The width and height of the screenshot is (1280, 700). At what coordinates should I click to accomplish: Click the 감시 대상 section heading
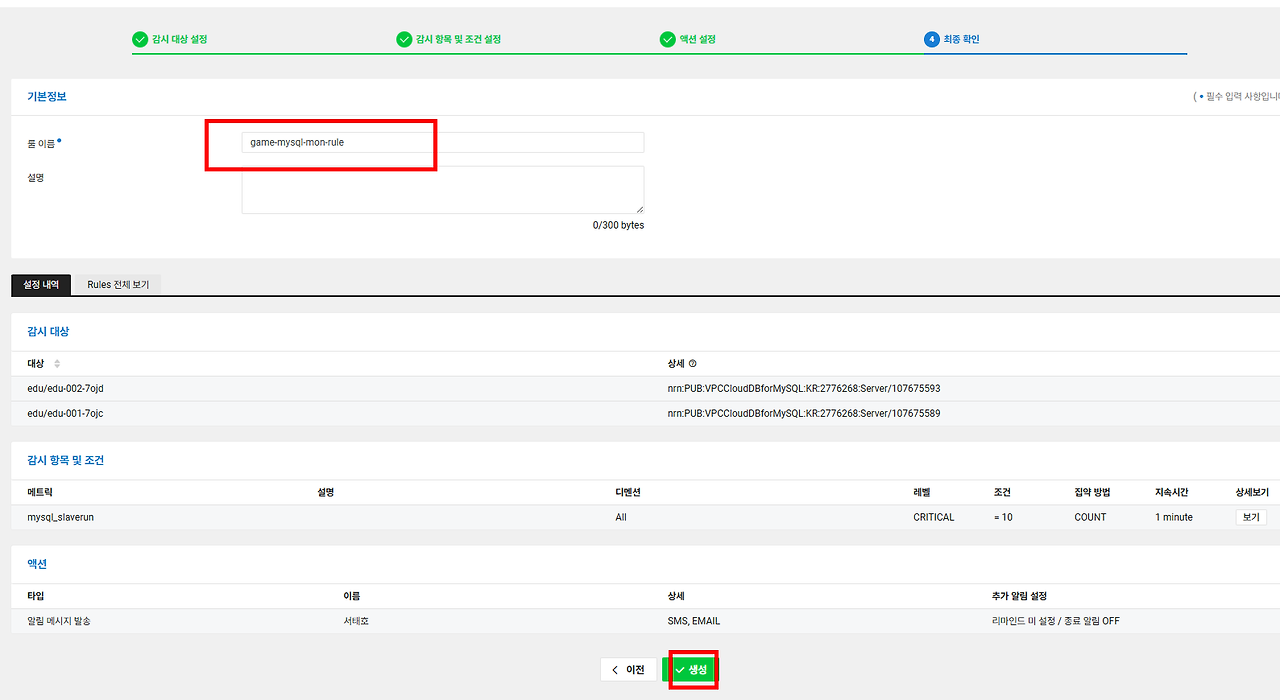pos(48,331)
